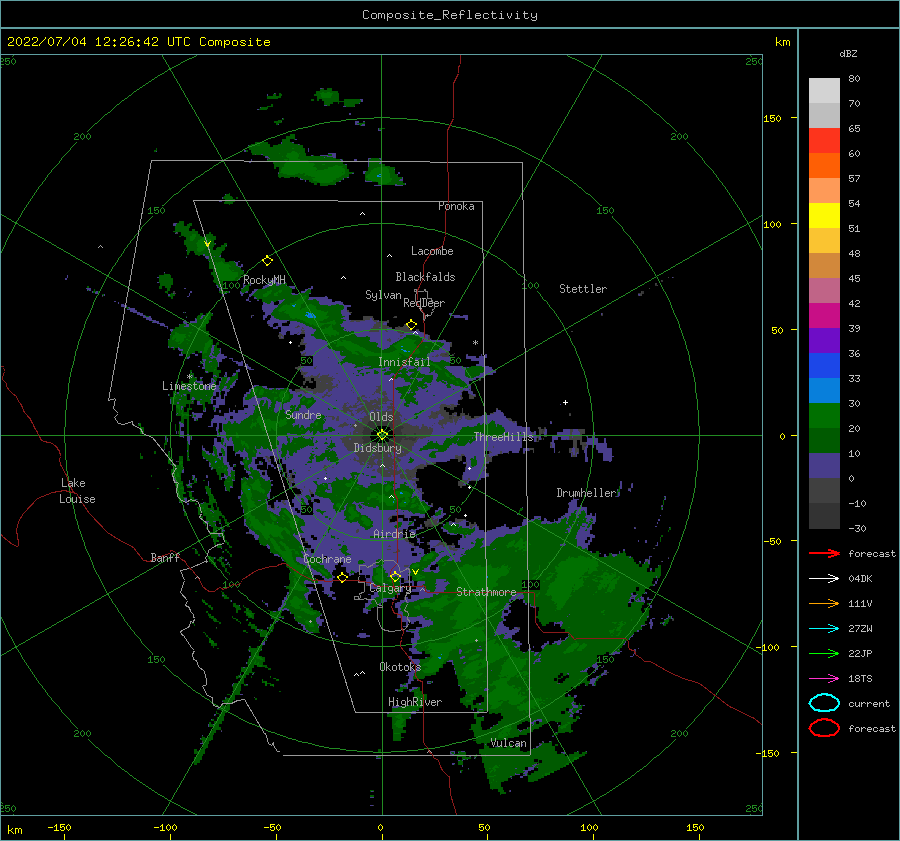Click the yellow diamond marker near RockyMH
Viewport: 900px width, 841px height.
tap(267, 261)
